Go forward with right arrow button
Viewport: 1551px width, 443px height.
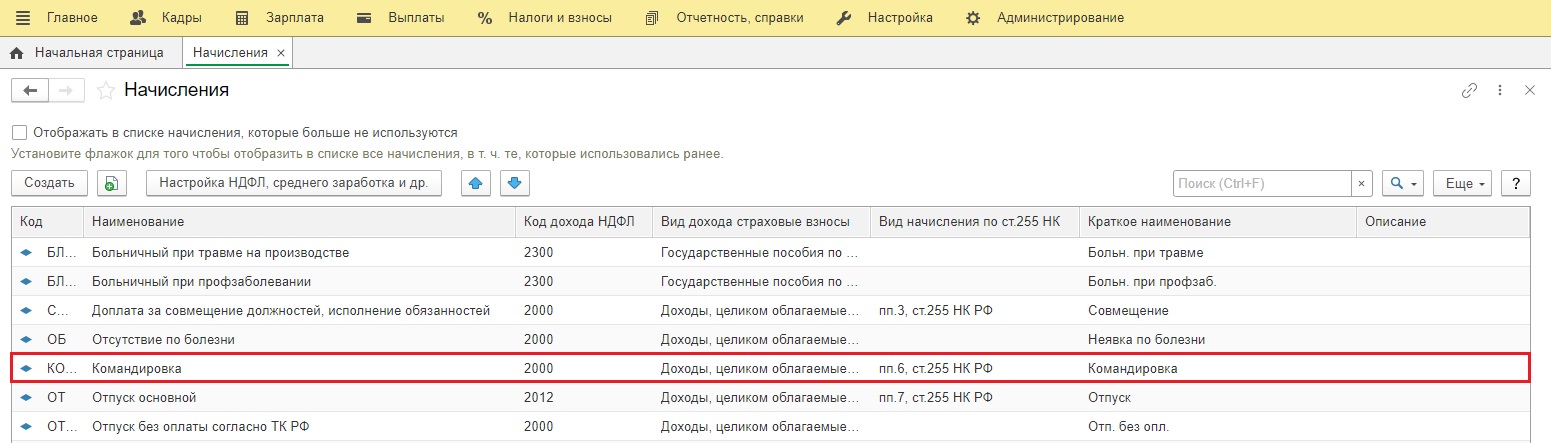[67, 91]
